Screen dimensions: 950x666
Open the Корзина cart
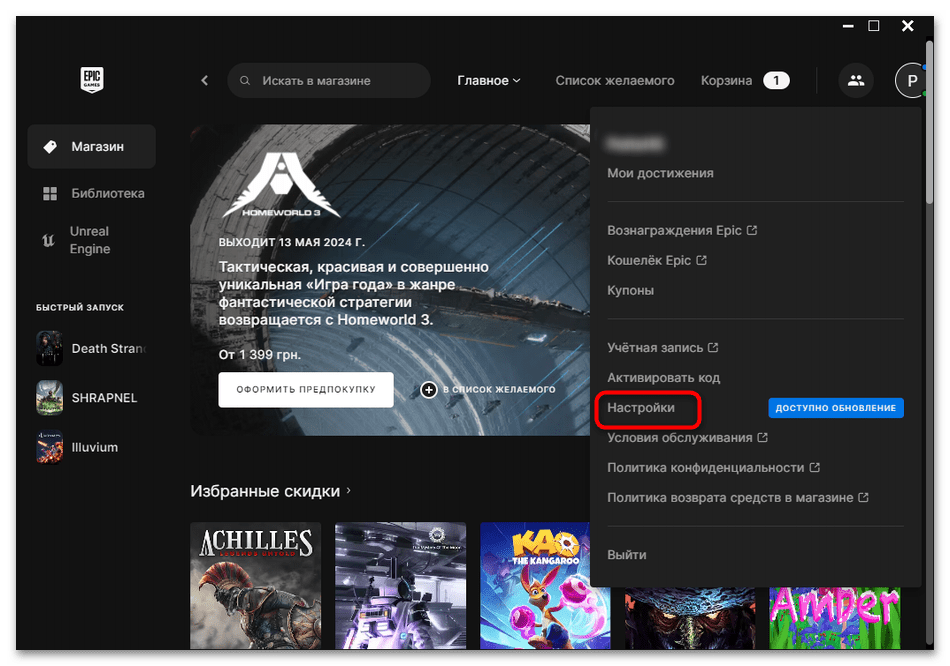727,80
